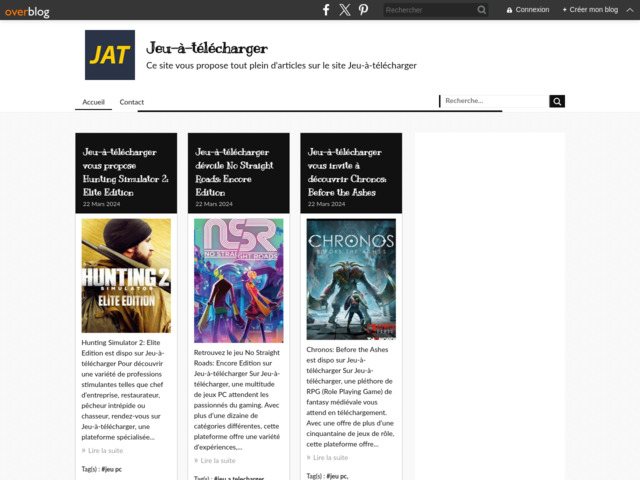The width and height of the screenshot is (640, 480).
Task: Select the Accueil tab
Action: tap(93, 102)
